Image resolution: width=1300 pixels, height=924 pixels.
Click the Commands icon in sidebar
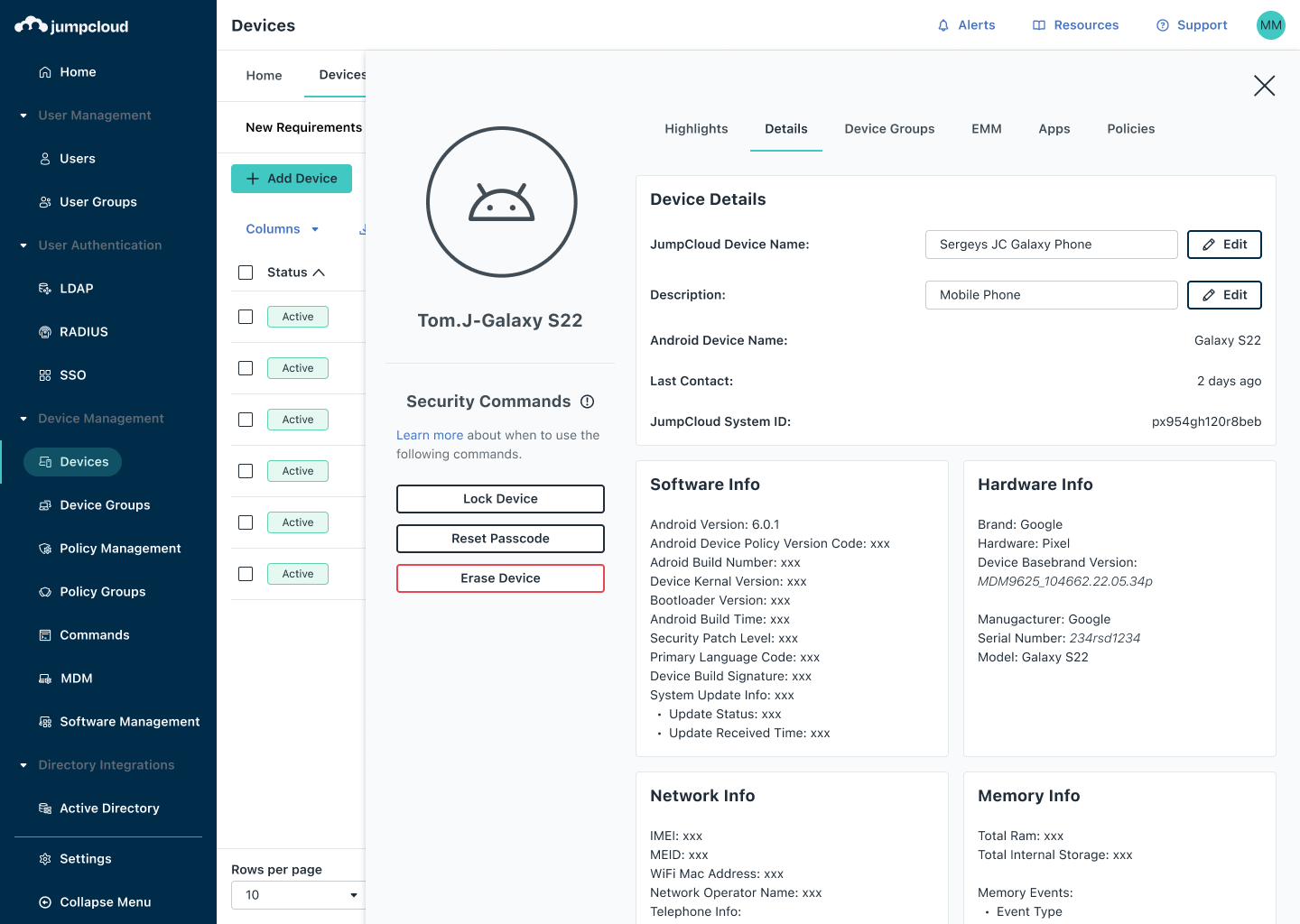click(45, 635)
